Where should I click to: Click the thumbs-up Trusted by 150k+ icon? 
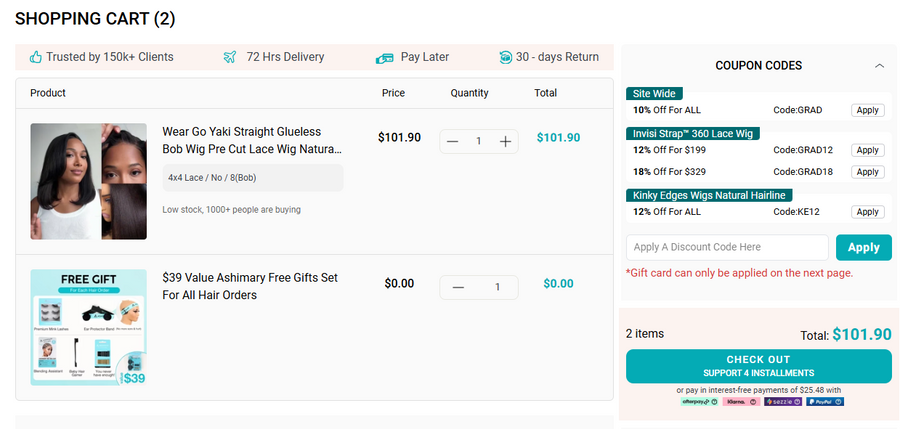36,57
